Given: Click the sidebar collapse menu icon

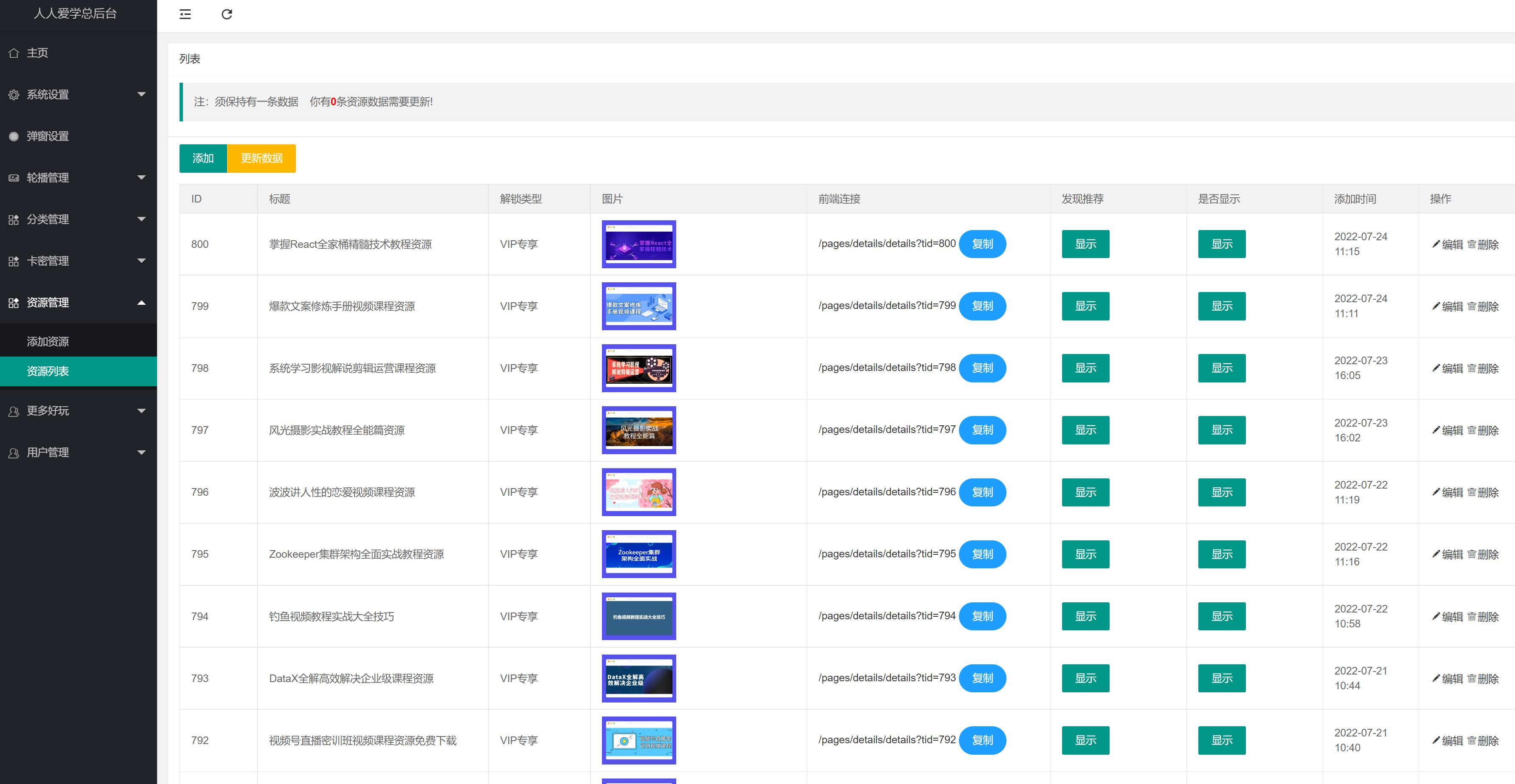Looking at the screenshot, I should coord(185,14).
